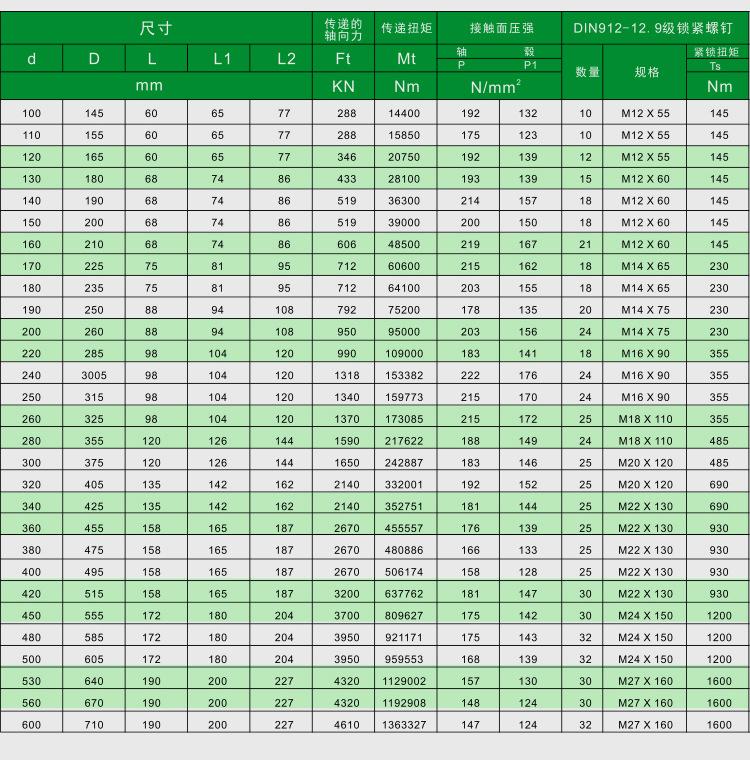Click torque value 75200
The image size is (750, 760).
tap(404, 310)
